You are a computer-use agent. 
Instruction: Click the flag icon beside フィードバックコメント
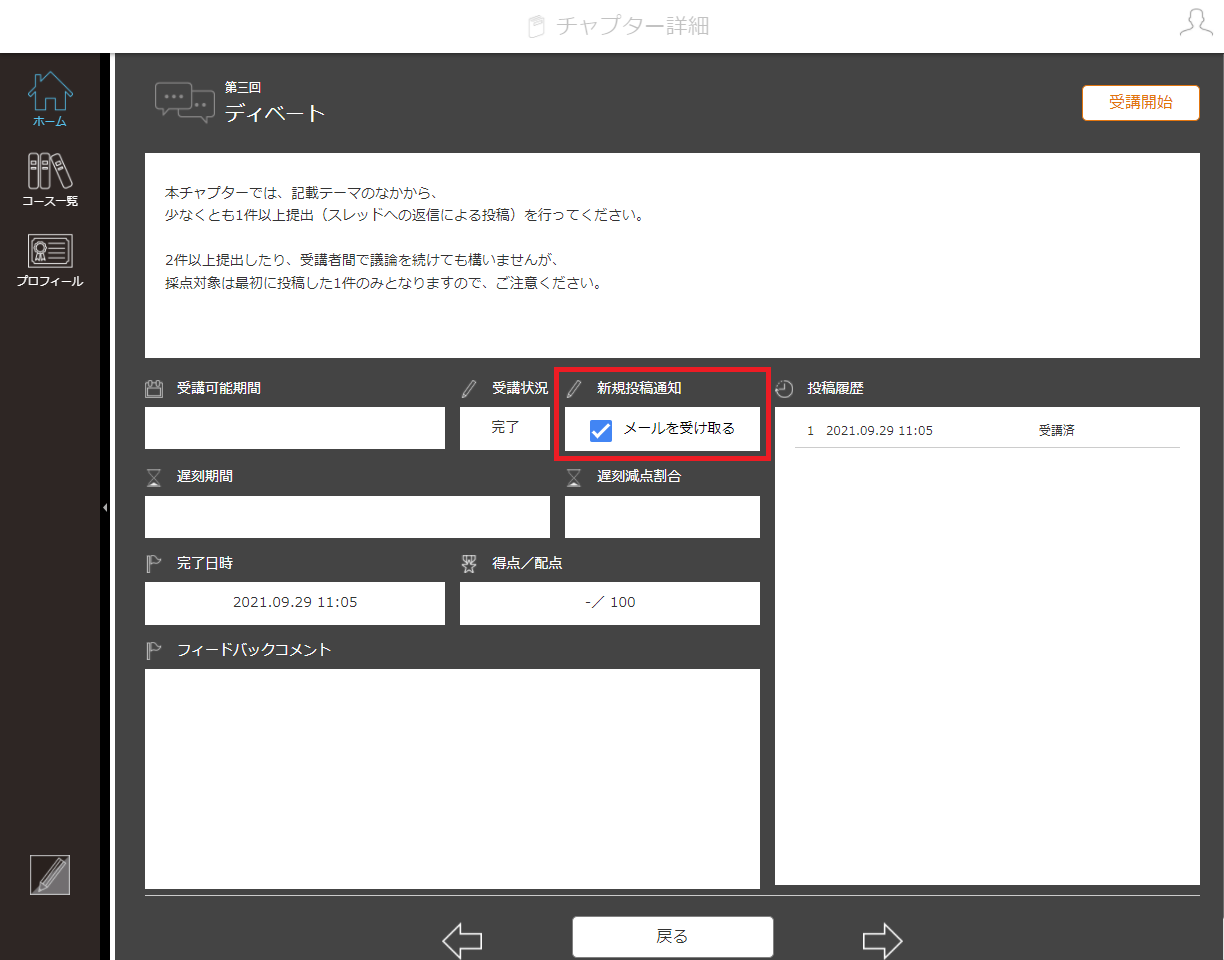(154, 651)
